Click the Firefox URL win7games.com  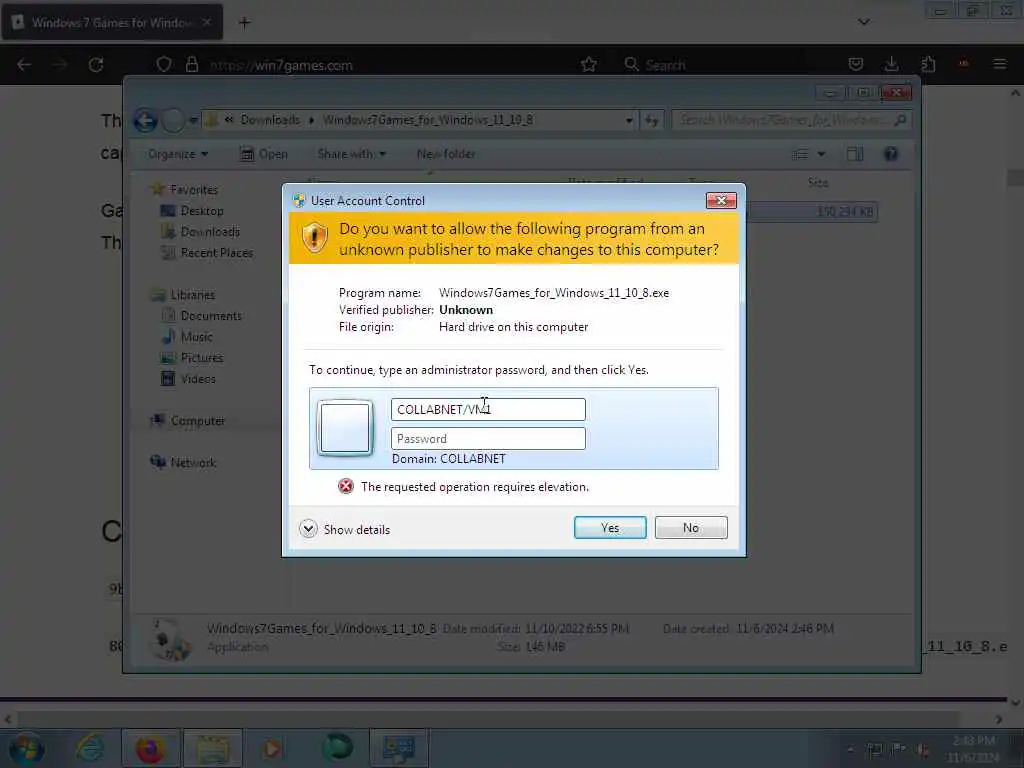pyautogui.click(x=281, y=65)
